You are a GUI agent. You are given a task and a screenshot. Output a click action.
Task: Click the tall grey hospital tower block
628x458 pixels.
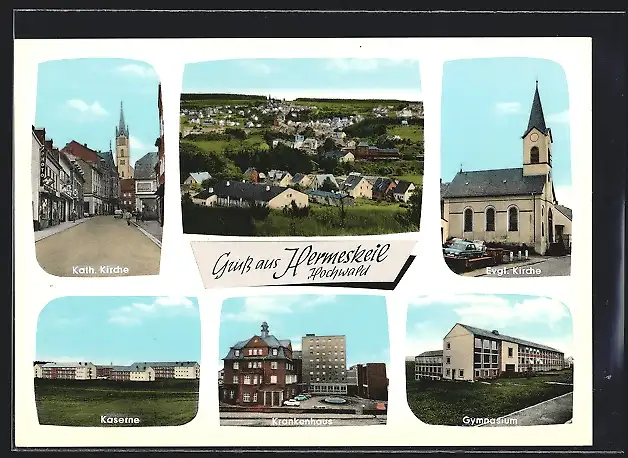coord(324,359)
